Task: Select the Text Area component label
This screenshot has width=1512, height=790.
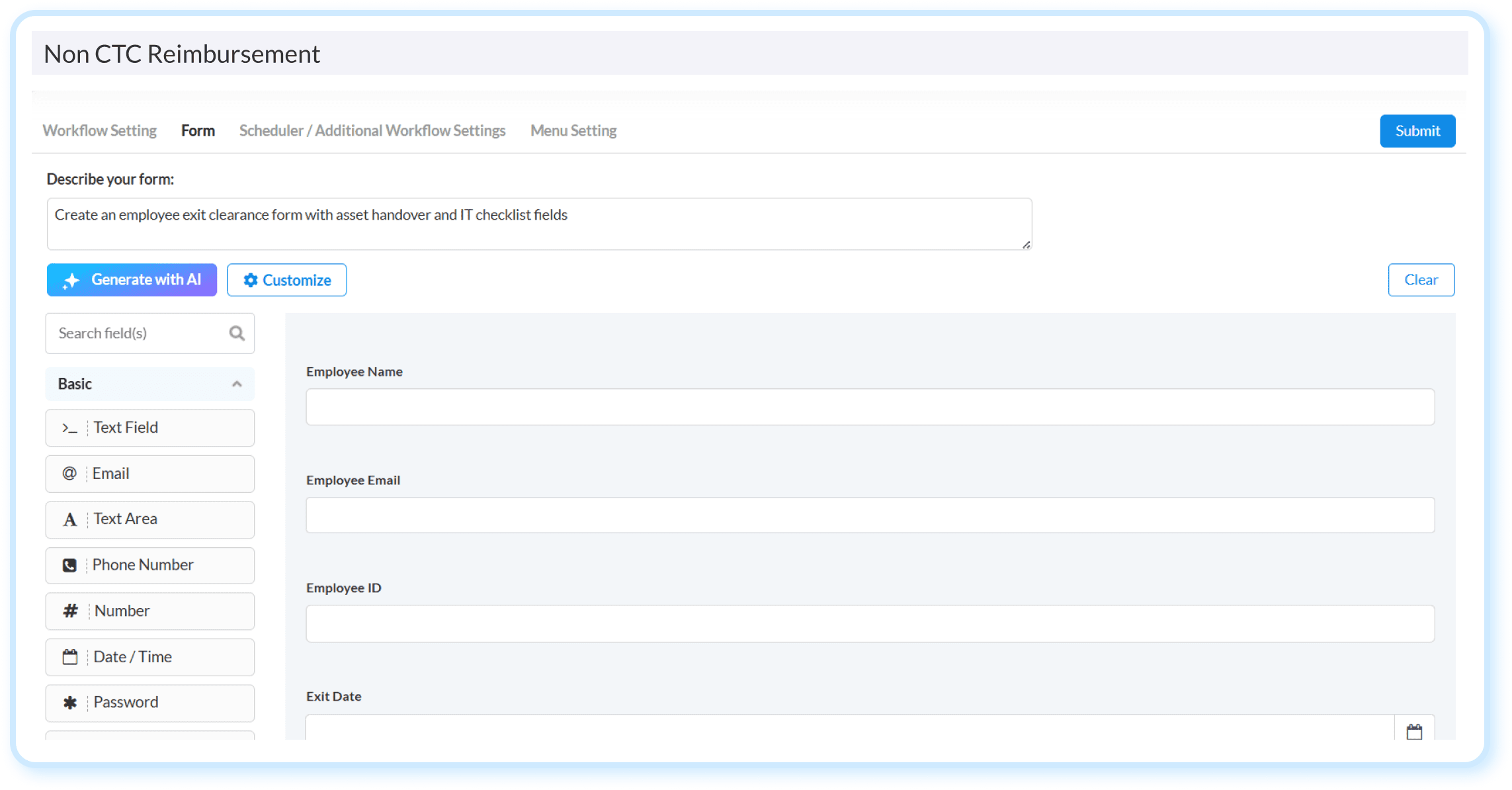Action: click(x=125, y=519)
